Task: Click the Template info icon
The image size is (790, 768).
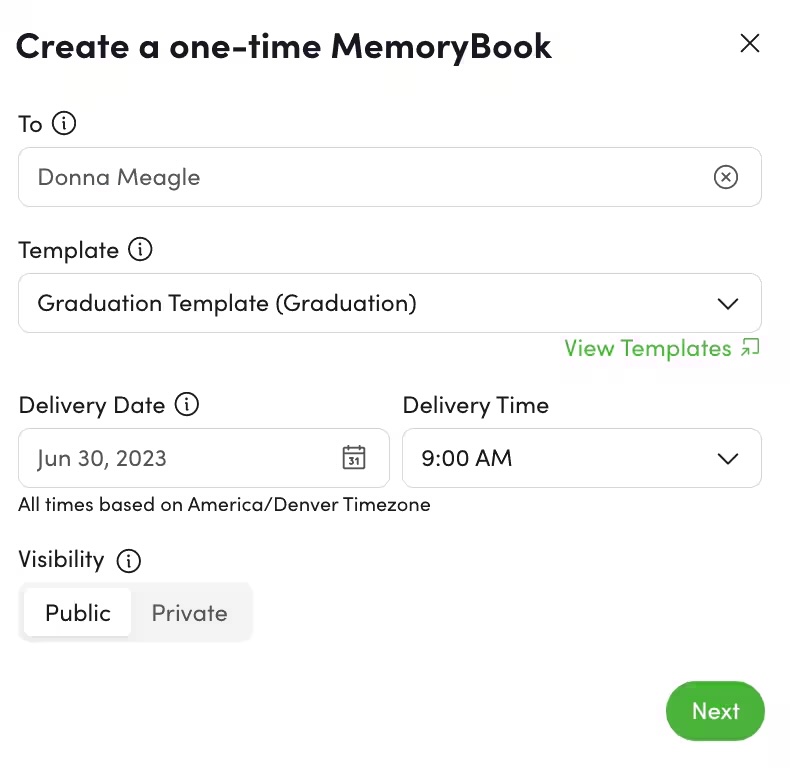Action: pos(141,250)
